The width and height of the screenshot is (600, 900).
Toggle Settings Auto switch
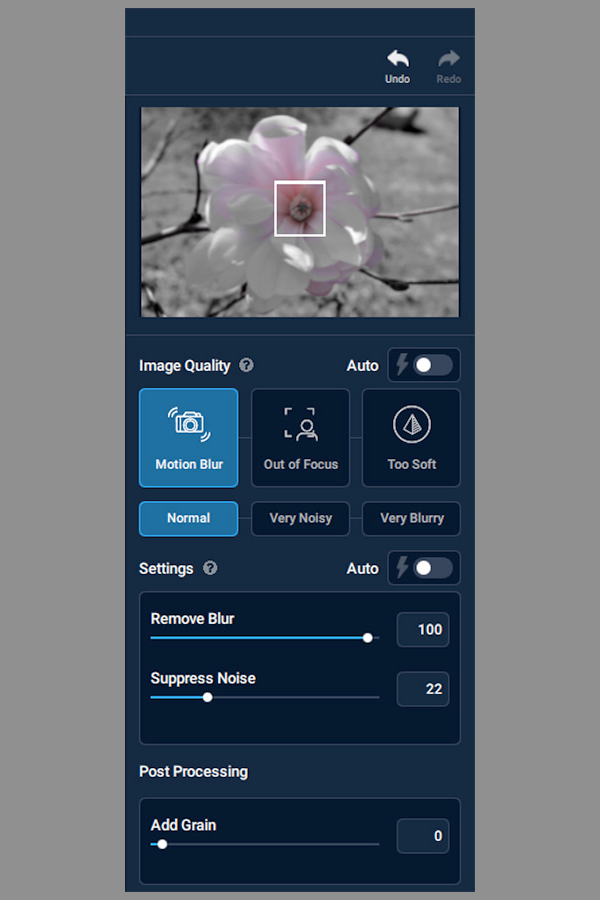pos(432,568)
